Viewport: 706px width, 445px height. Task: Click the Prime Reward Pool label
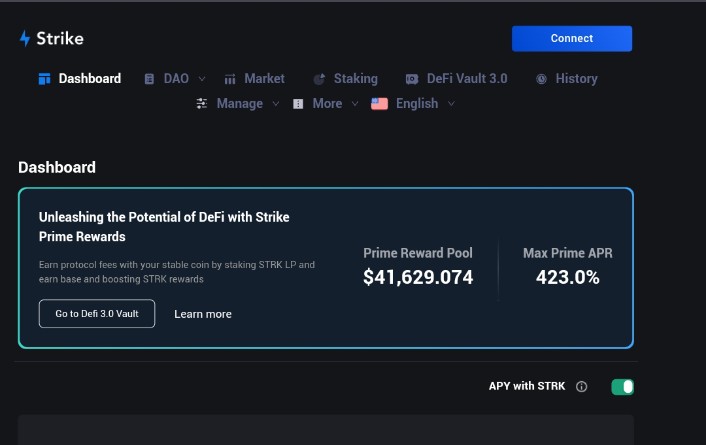pos(418,253)
